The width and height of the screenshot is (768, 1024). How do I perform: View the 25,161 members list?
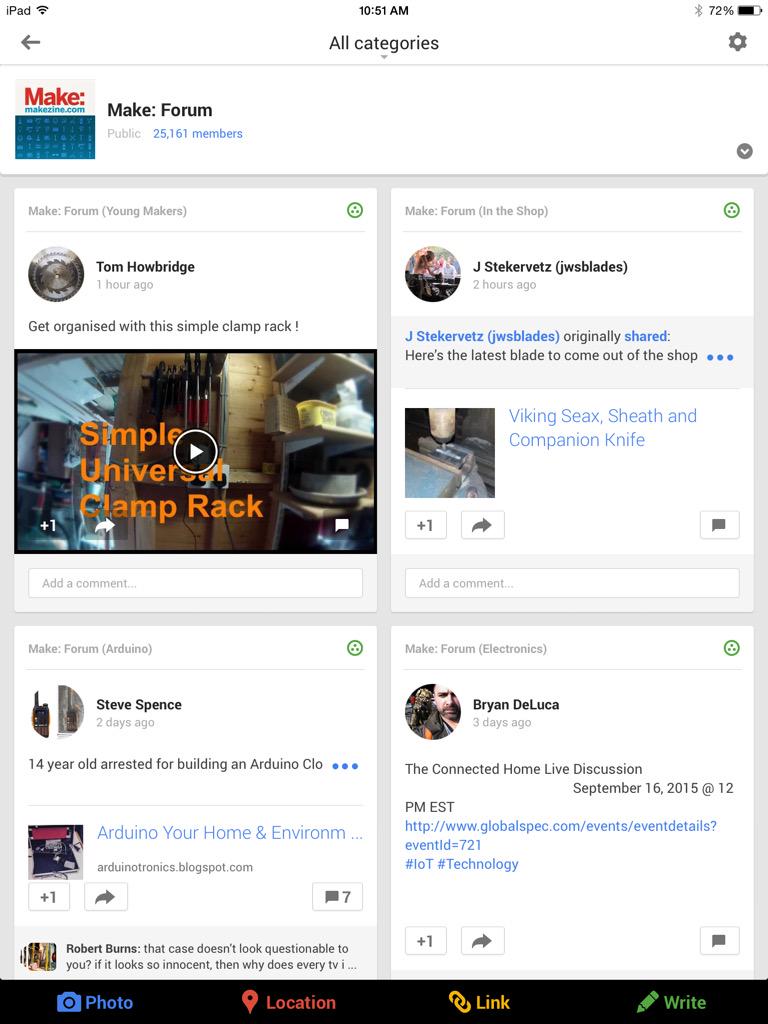198,133
